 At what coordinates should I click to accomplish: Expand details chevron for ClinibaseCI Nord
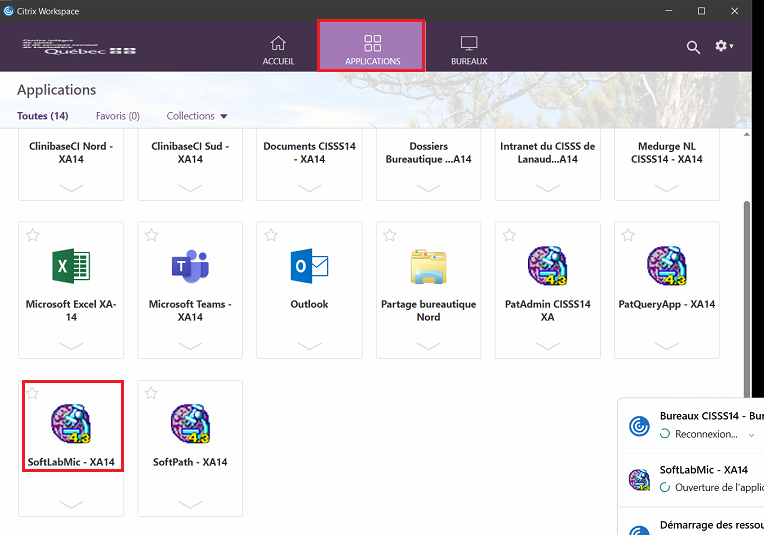(x=71, y=188)
